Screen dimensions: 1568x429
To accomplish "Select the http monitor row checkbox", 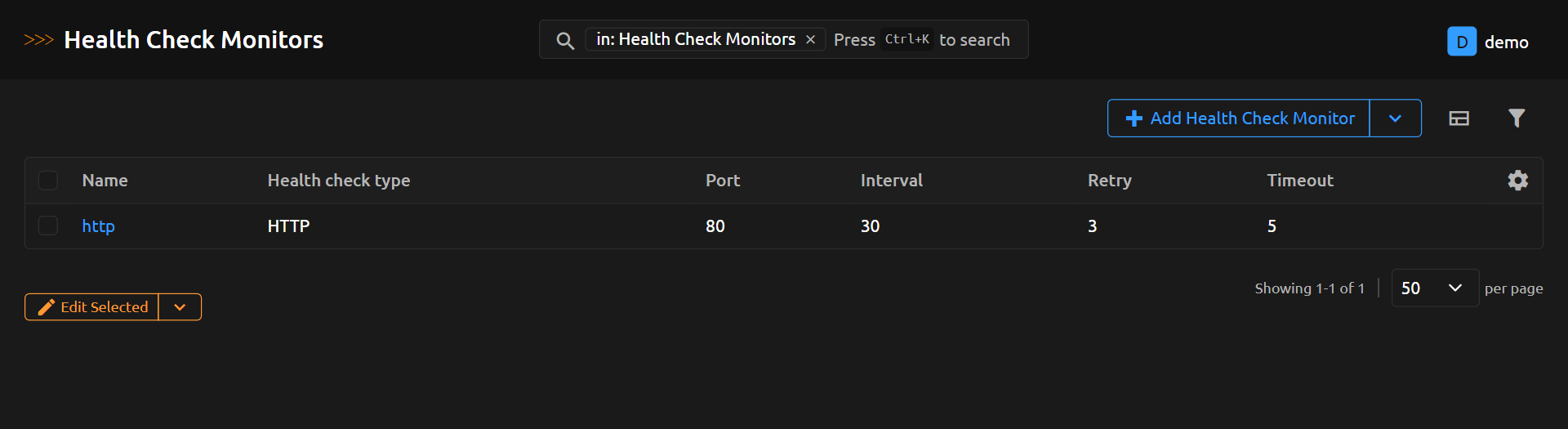I will coord(48,226).
